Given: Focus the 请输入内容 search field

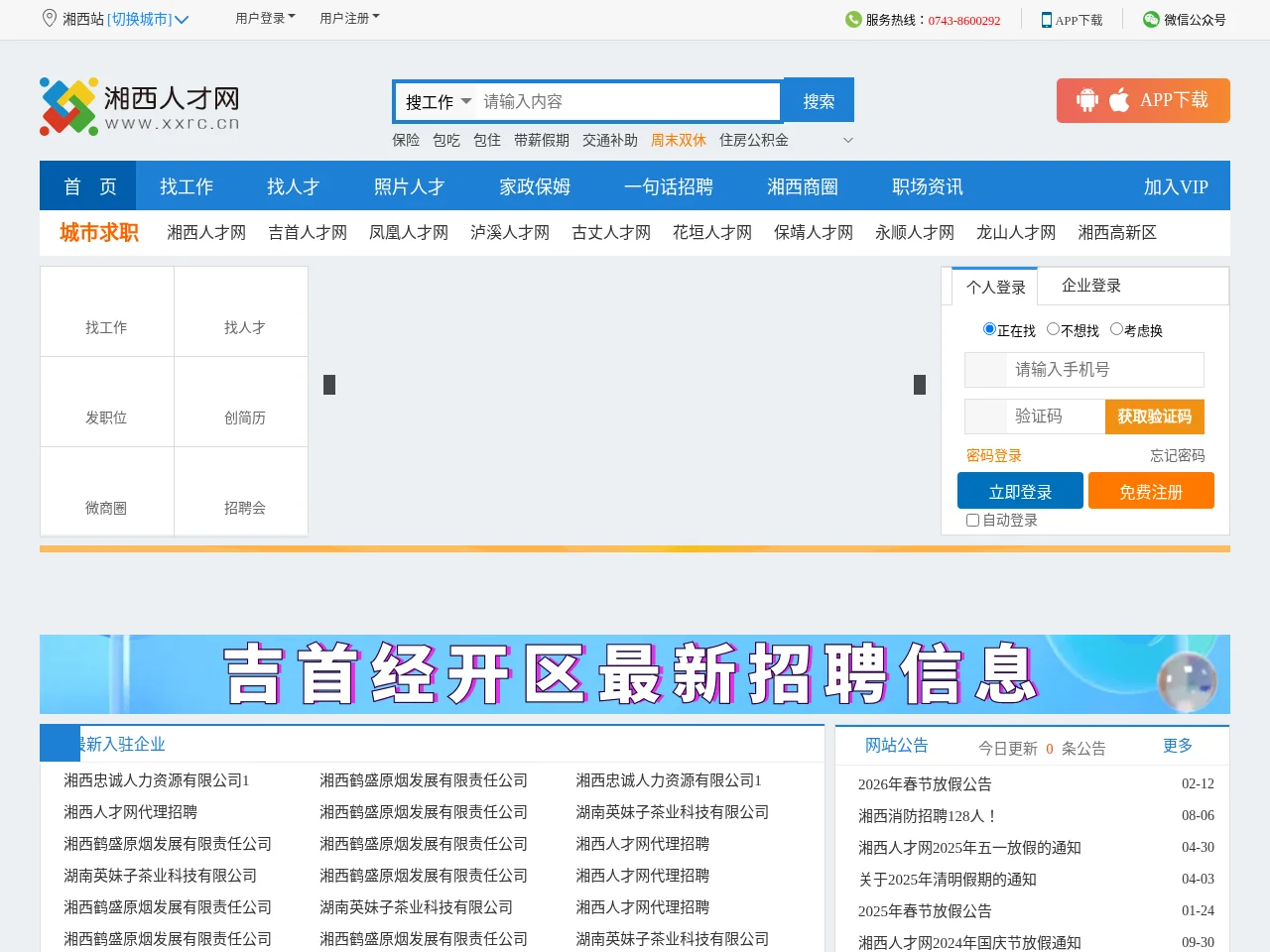Looking at the screenshot, I should (628, 101).
